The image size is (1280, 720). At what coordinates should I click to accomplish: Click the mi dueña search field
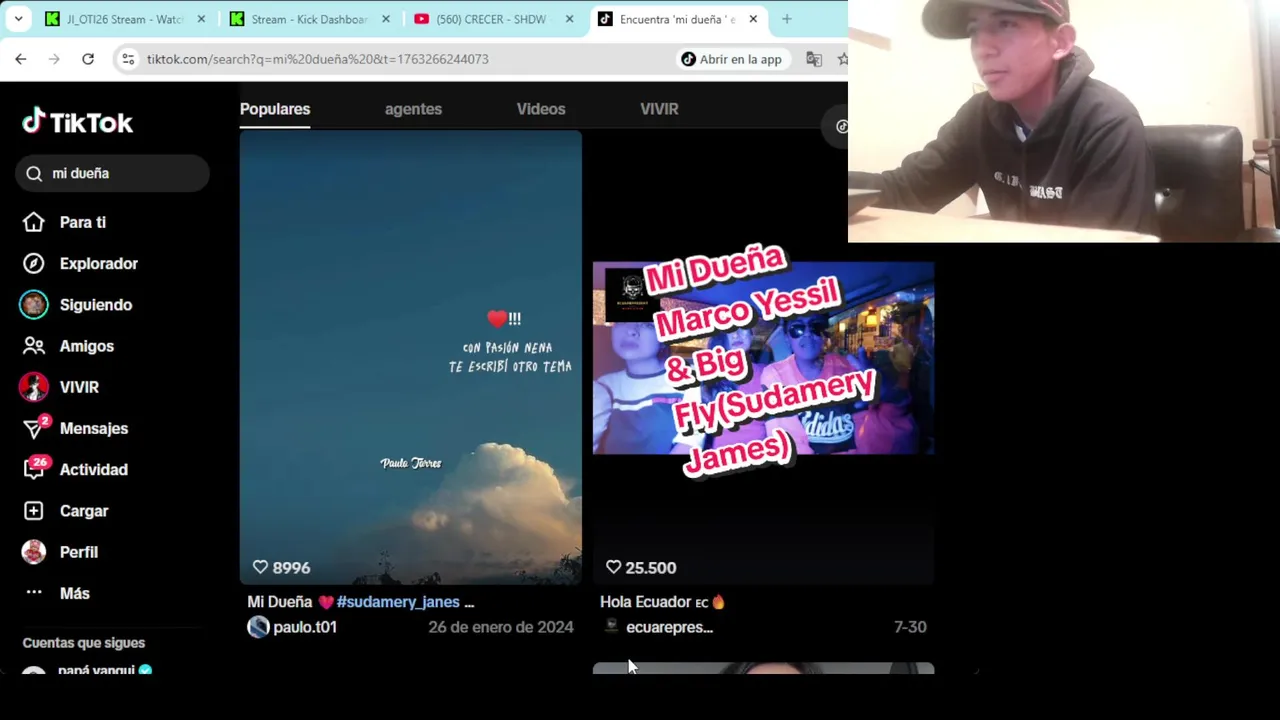112,174
